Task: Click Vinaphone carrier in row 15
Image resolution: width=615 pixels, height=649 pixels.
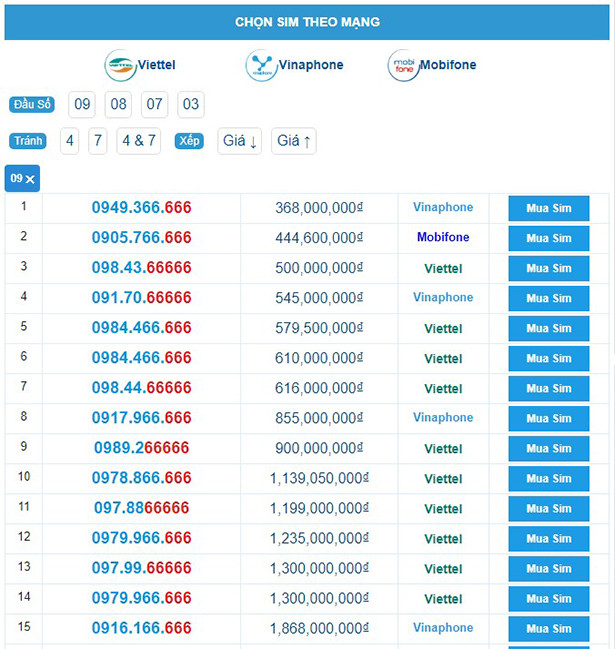Action: [443, 627]
